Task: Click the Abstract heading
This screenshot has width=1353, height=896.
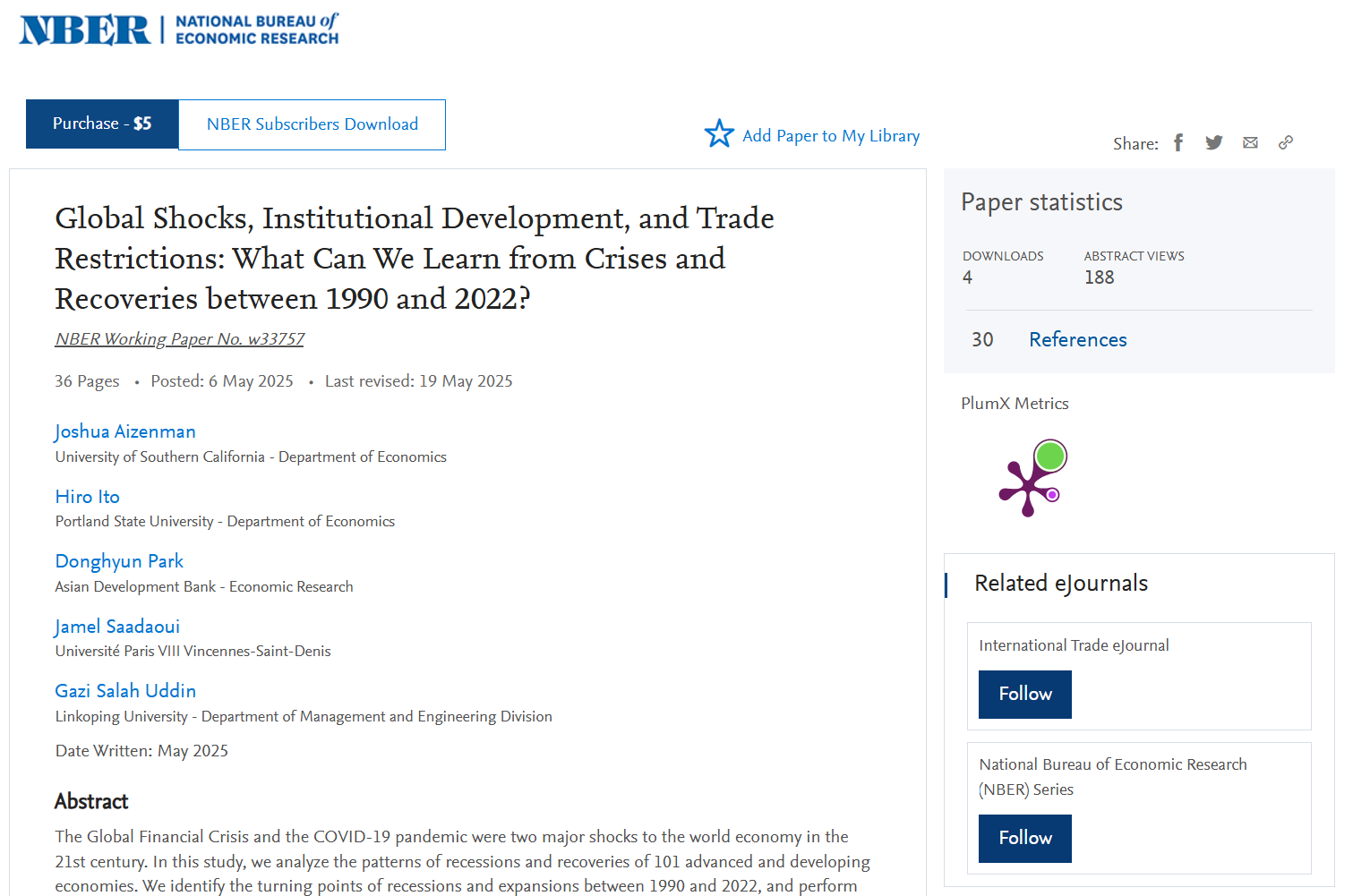Action: (x=91, y=801)
